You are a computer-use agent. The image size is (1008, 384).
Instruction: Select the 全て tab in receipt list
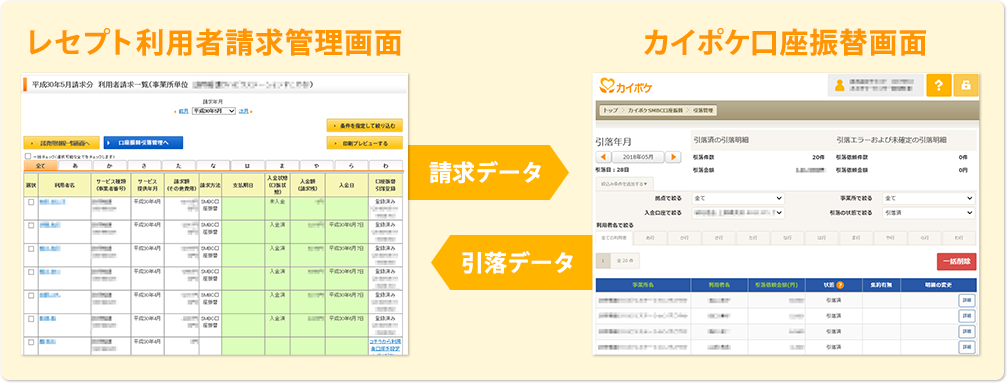40,166
